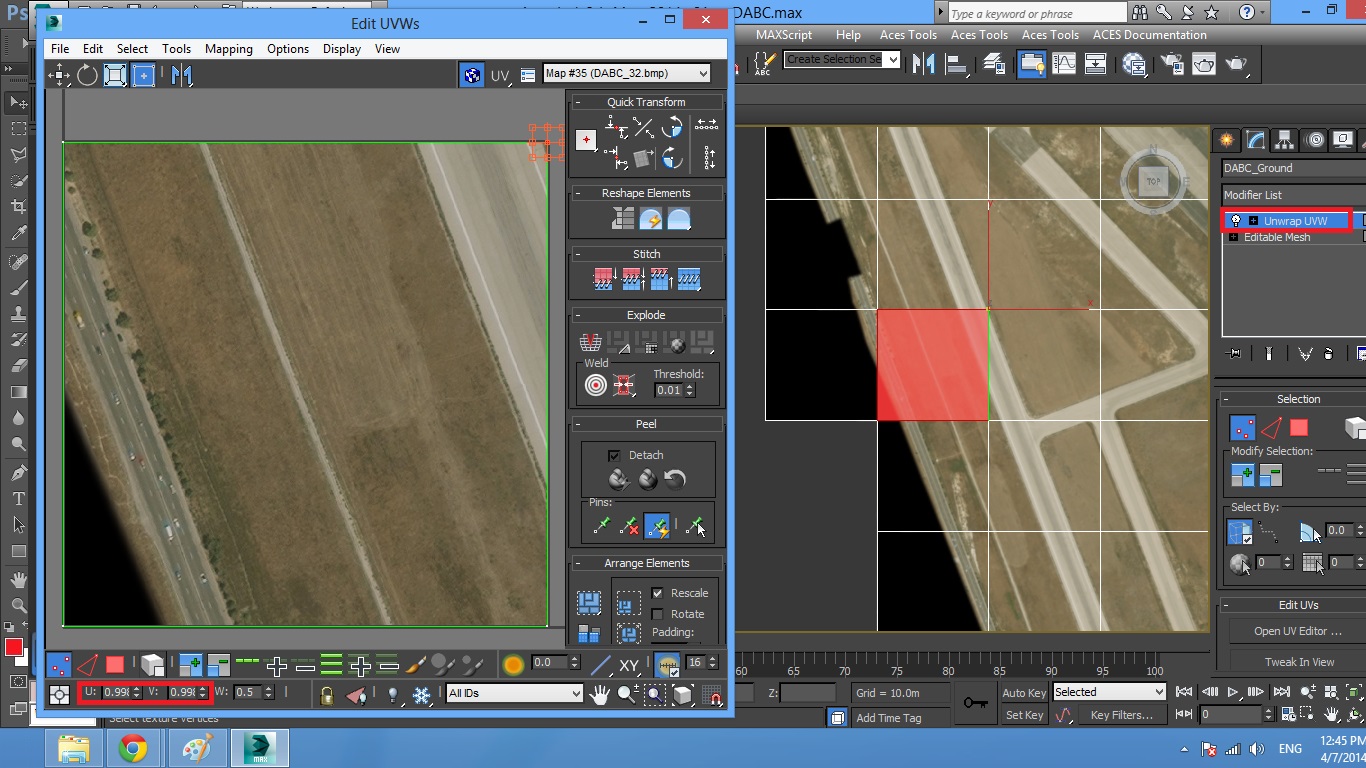The width and height of the screenshot is (1366, 768).
Task: Open the All IDs dropdown
Action: (514, 693)
